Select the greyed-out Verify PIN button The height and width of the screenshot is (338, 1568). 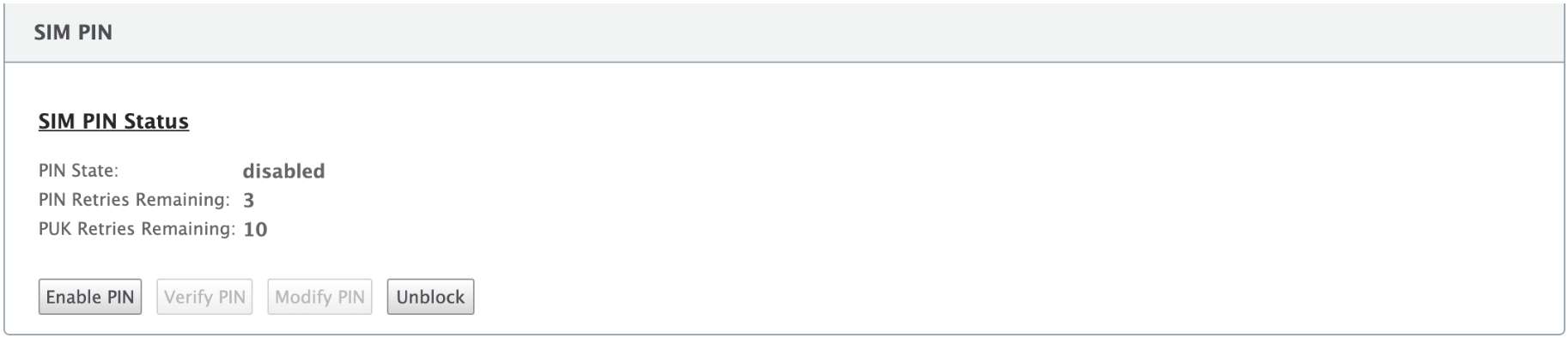[204, 297]
